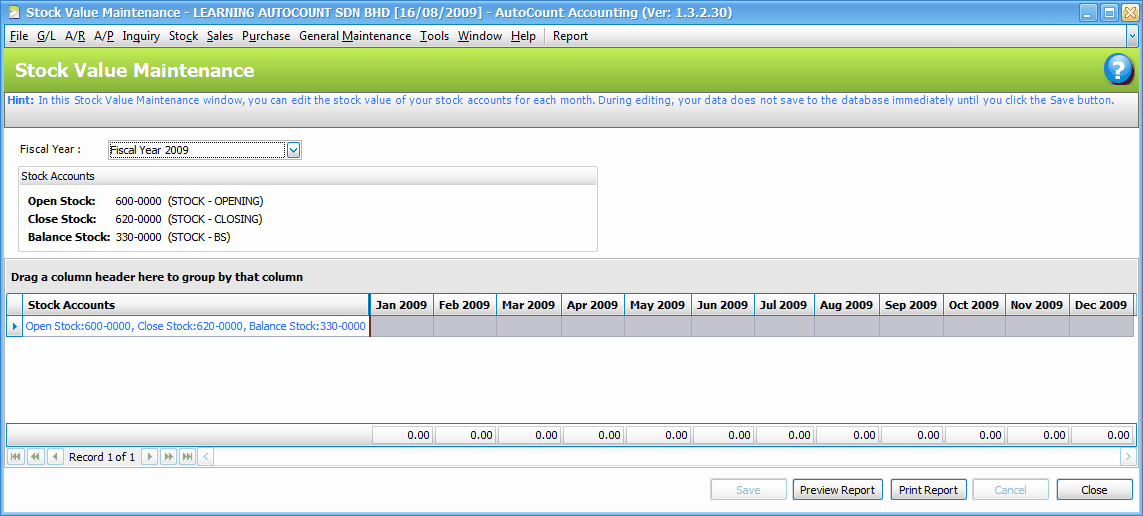Click the AutoCount app icon in title bar
This screenshot has height=516, width=1143.
pos(12,12)
